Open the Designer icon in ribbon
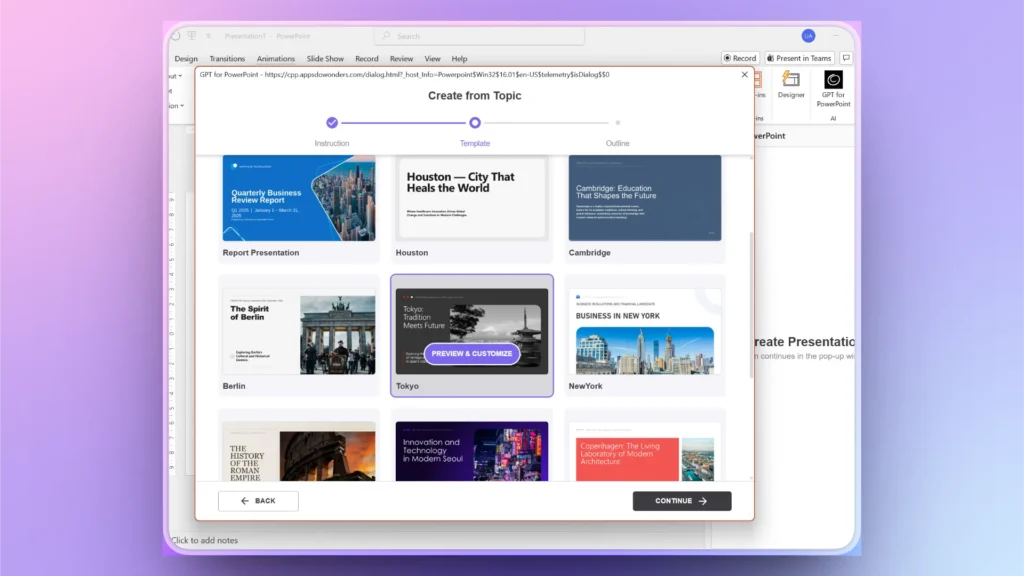Image resolution: width=1024 pixels, height=576 pixels. pyautogui.click(x=791, y=85)
